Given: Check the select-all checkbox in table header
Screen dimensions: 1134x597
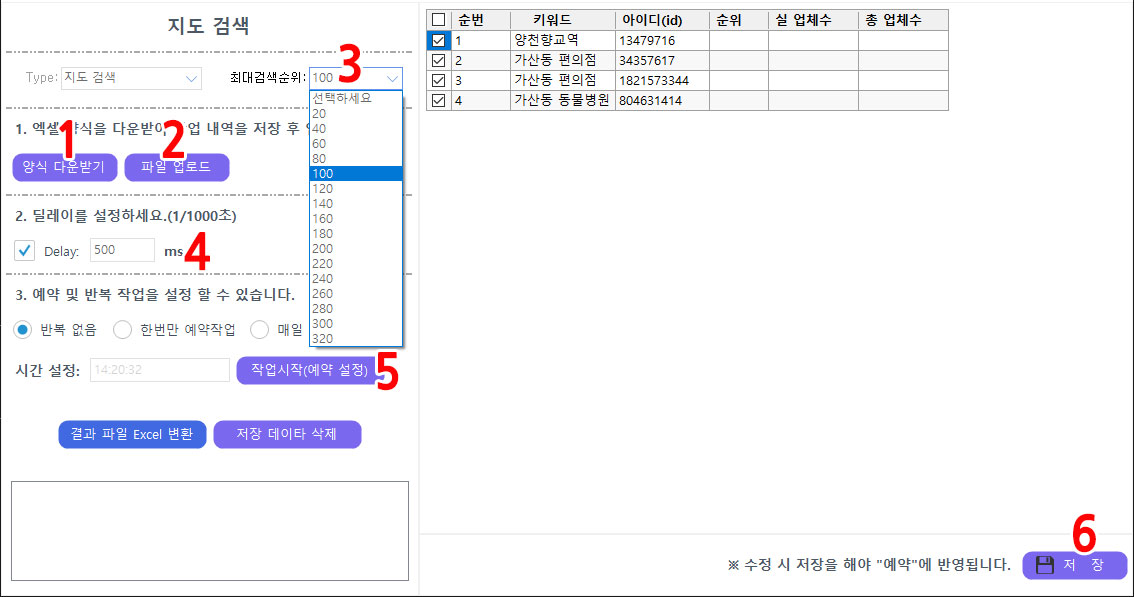Looking at the screenshot, I should 438,20.
